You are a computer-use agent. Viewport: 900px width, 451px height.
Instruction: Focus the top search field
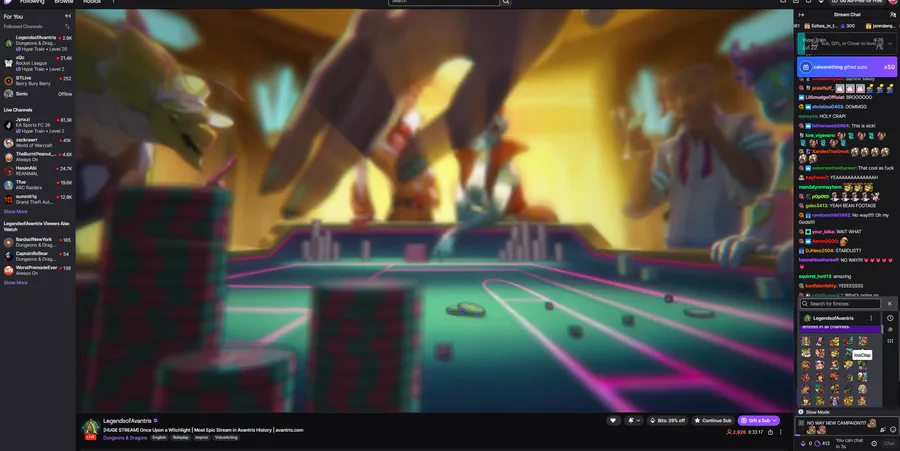pyautogui.click(x=444, y=2)
